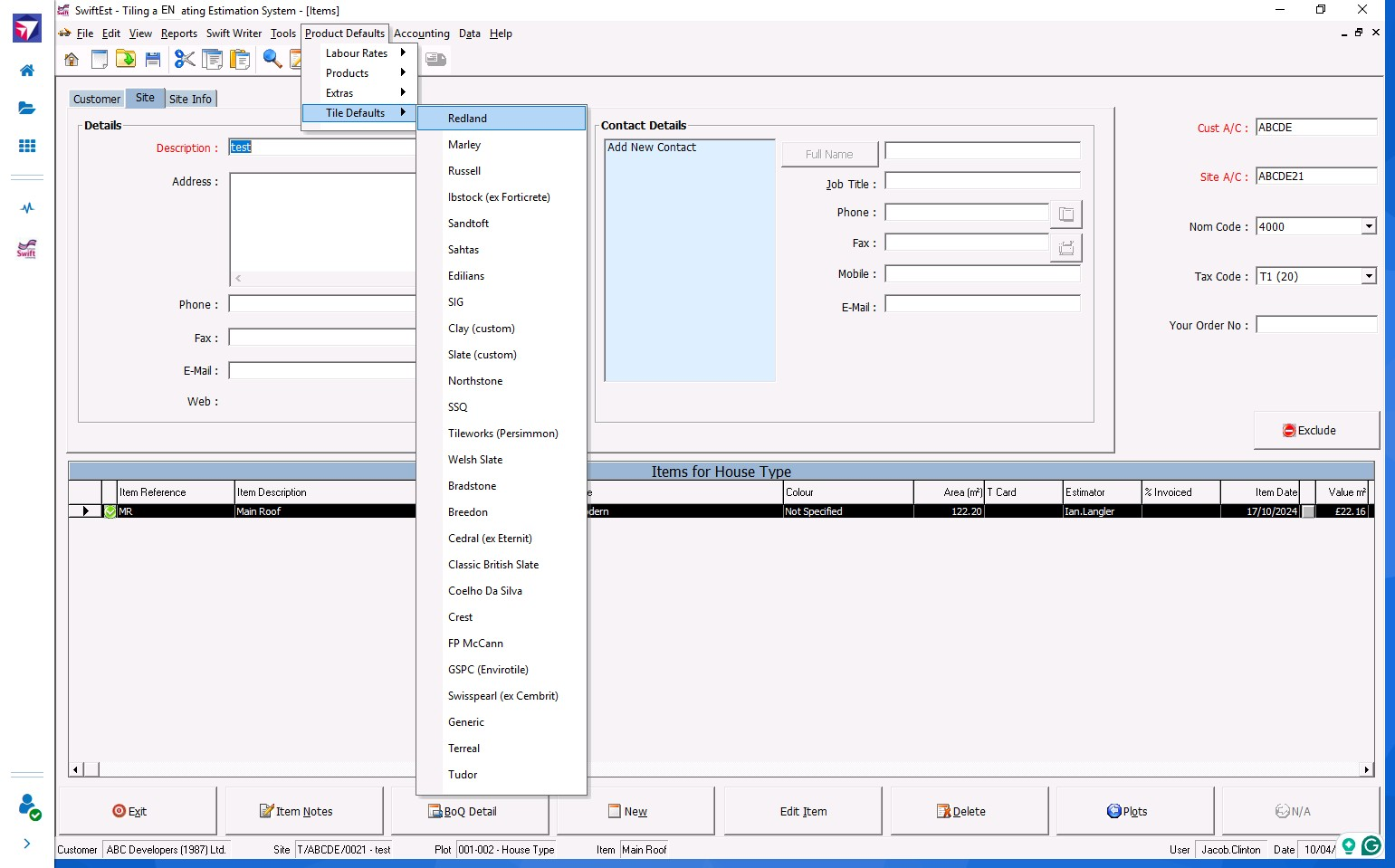The height and width of the screenshot is (868, 1395).
Task: Click the Your Order No input field
Action: pos(1315,325)
